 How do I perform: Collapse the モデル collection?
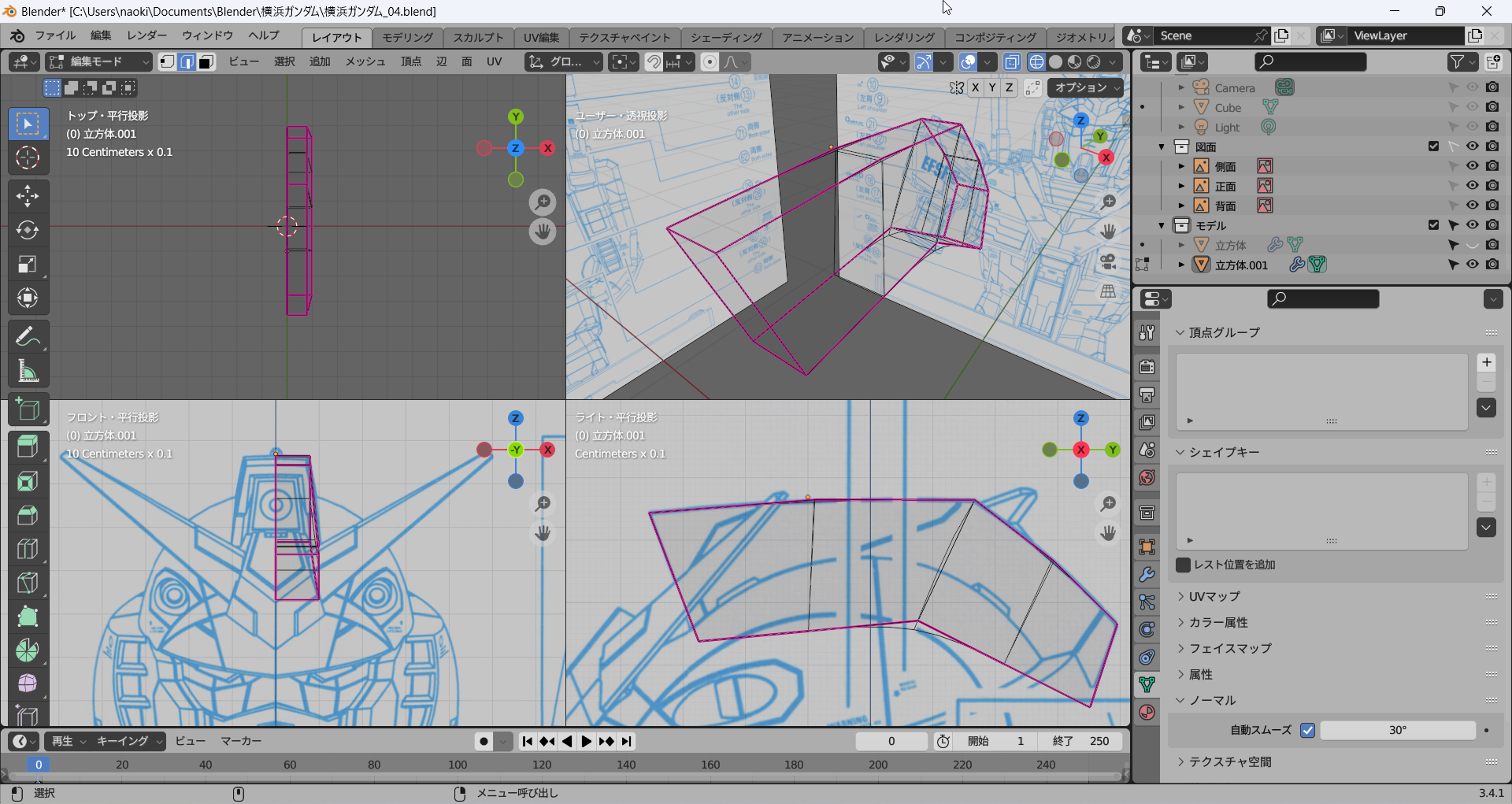[1162, 226]
